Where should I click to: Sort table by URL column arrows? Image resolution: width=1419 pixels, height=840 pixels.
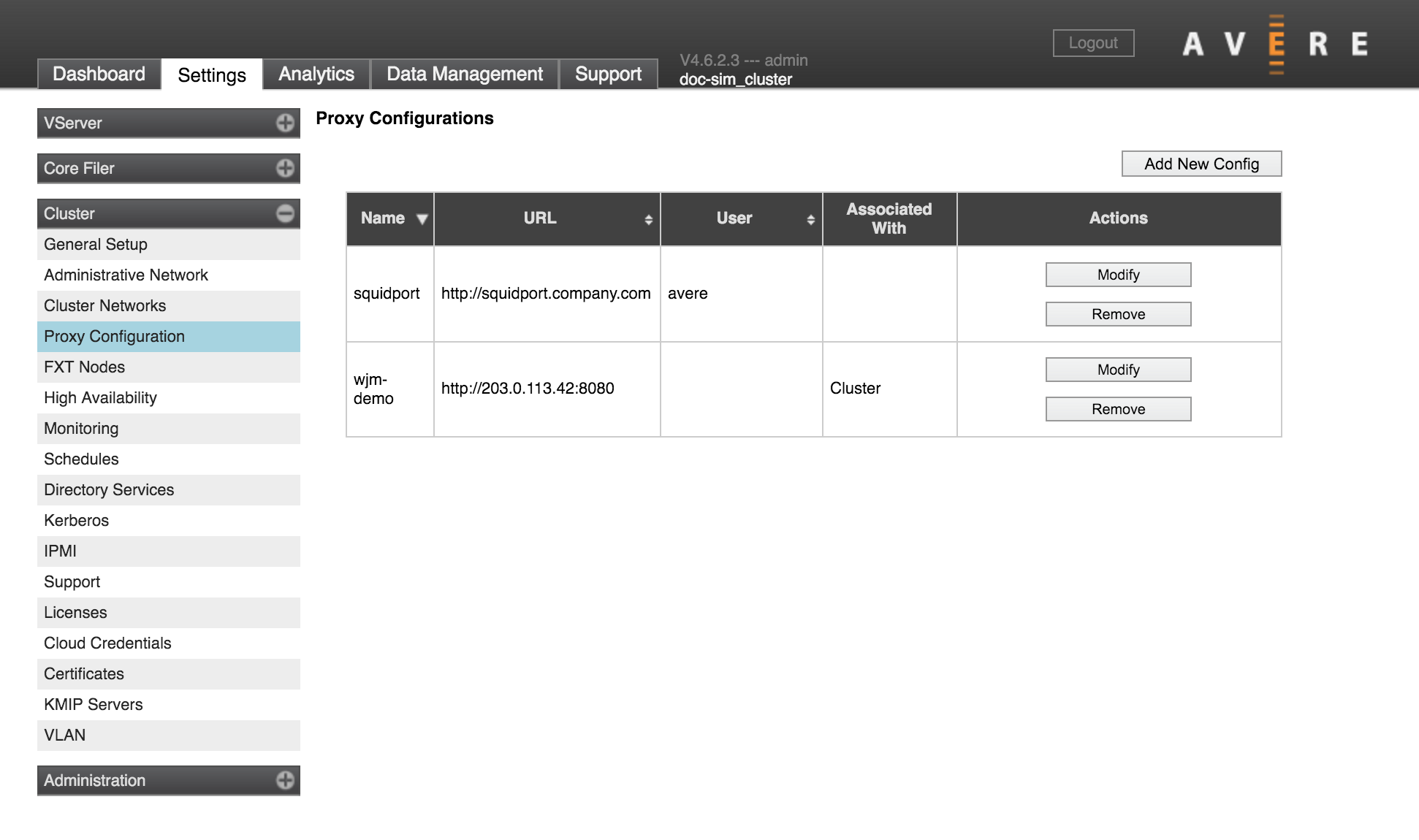648,219
